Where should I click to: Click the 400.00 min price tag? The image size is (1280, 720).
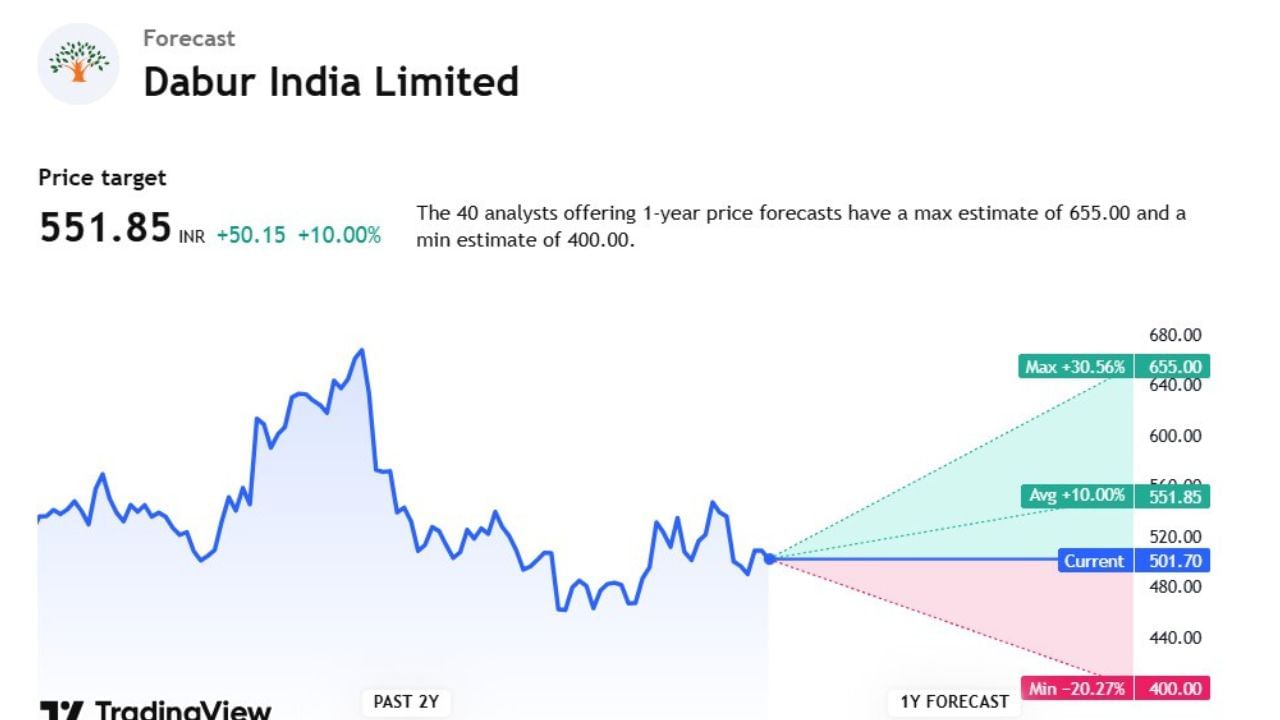click(x=1175, y=688)
